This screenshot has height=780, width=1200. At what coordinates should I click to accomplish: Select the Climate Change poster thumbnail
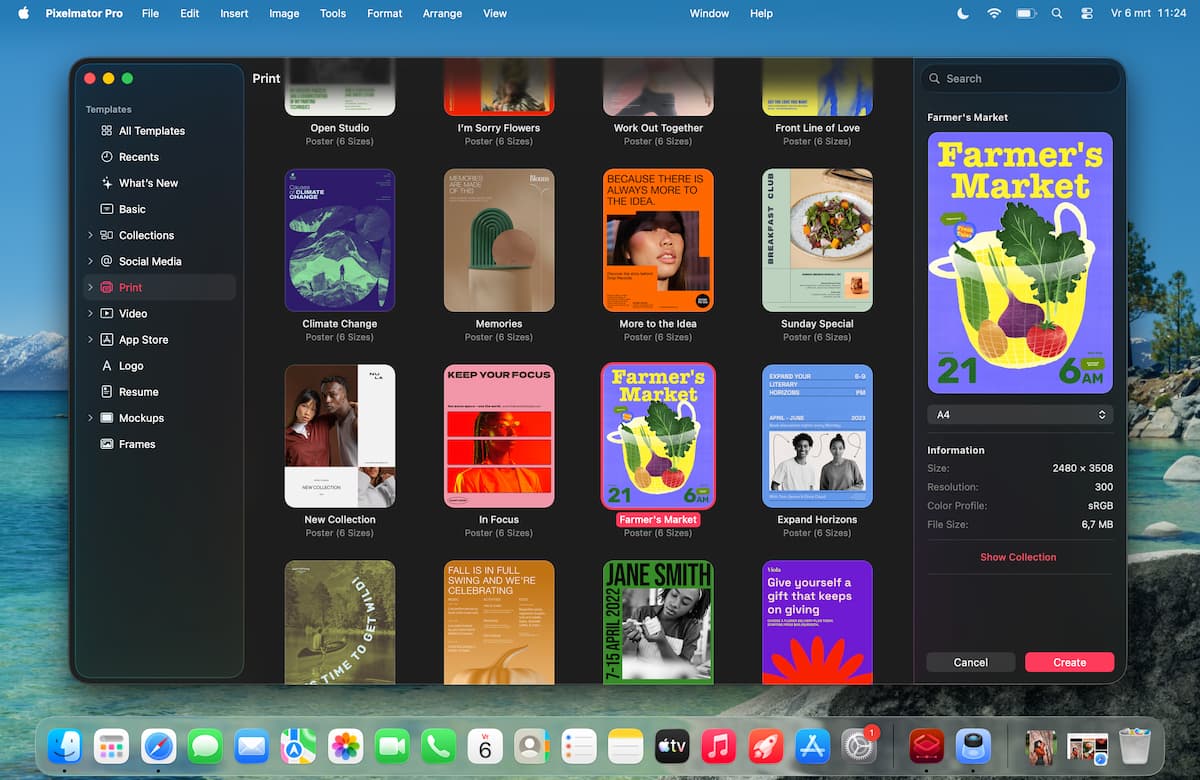tap(340, 240)
